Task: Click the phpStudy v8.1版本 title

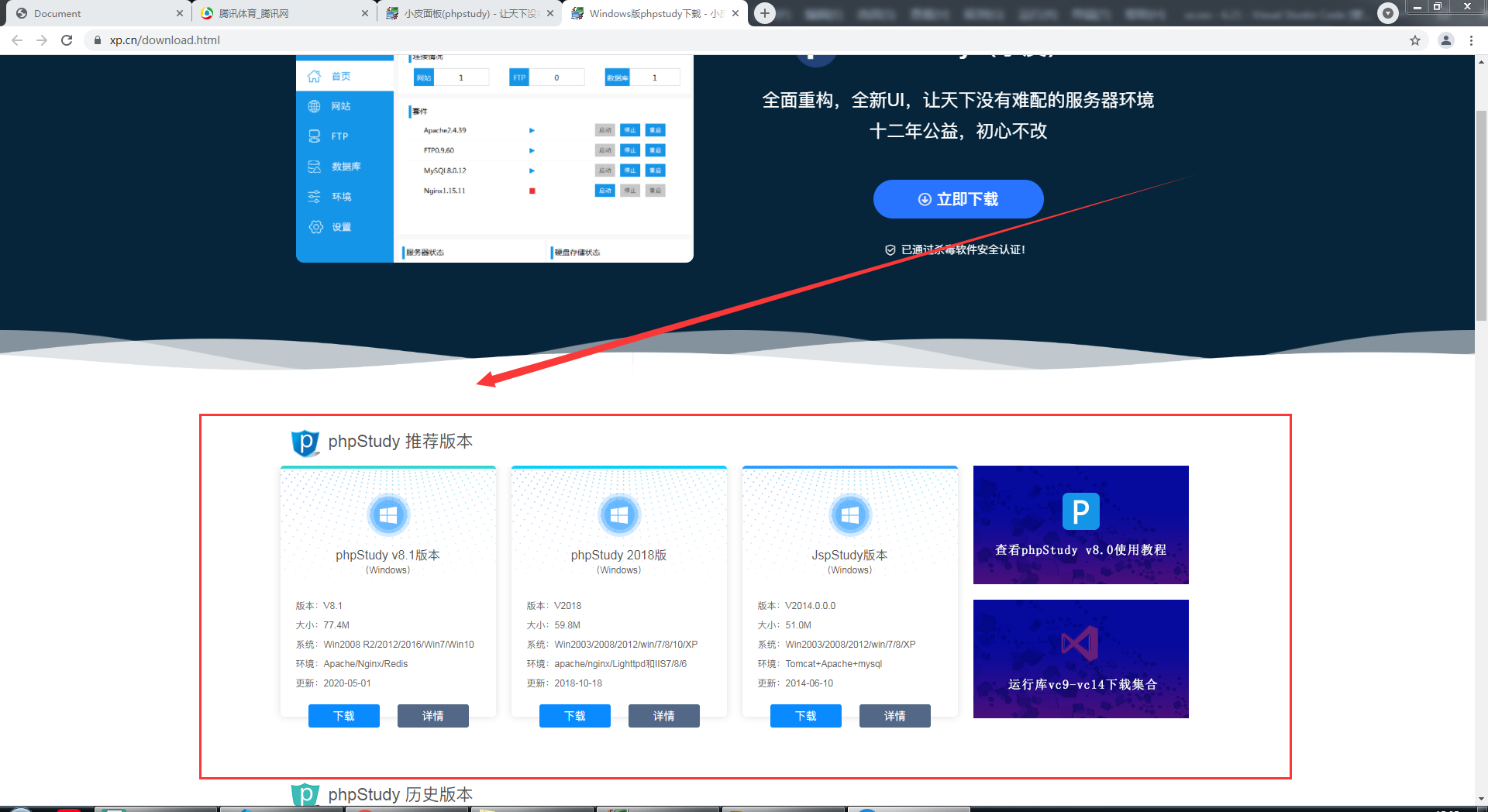Action: click(x=387, y=555)
